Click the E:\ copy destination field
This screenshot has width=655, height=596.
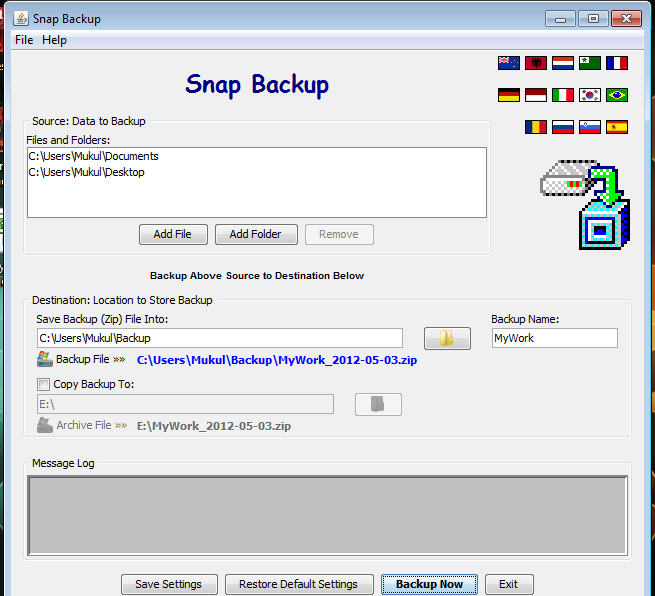click(x=185, y=404)
